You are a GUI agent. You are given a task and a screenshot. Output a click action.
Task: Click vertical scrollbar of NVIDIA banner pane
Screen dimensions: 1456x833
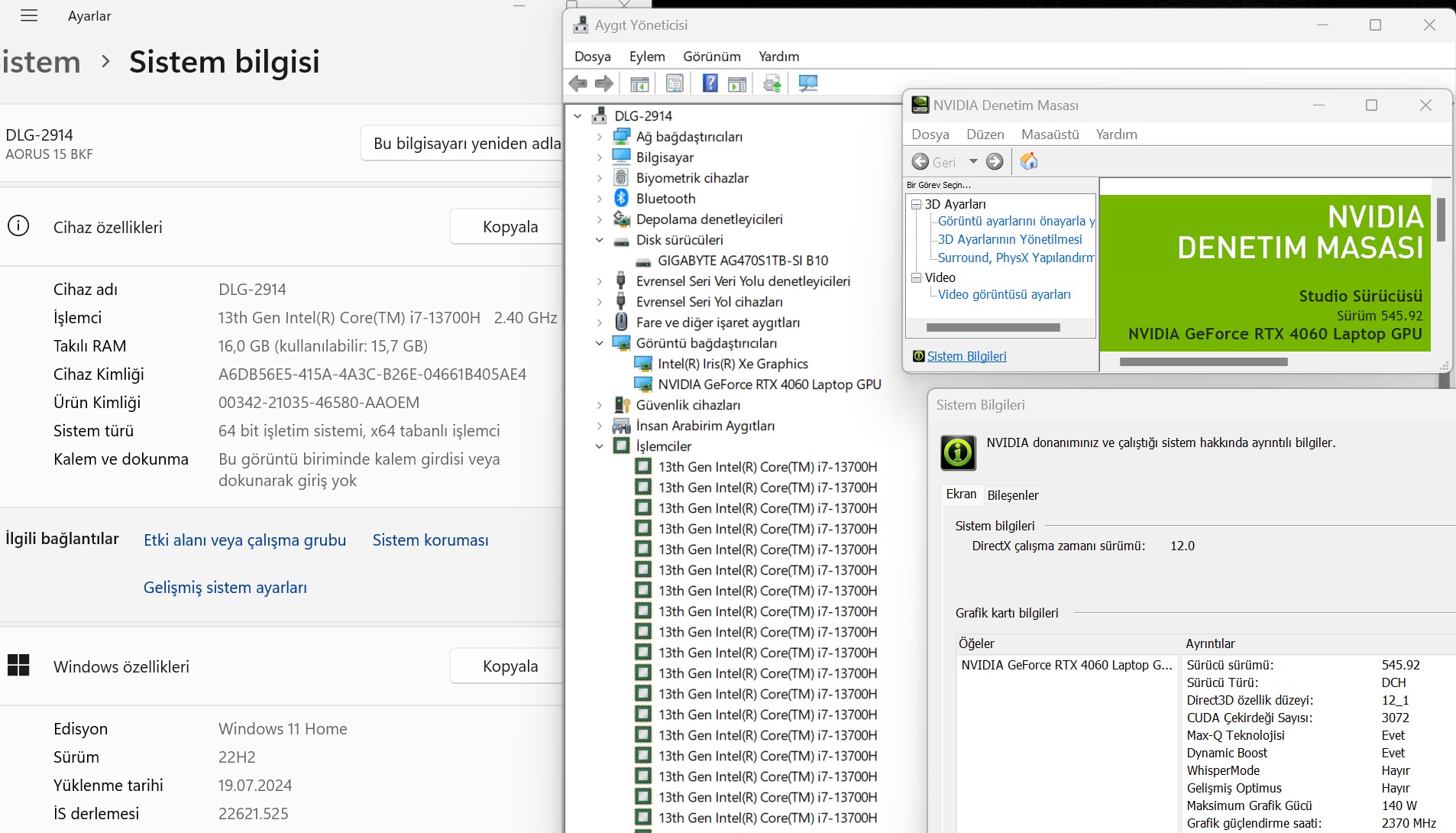click(1441, 219)
